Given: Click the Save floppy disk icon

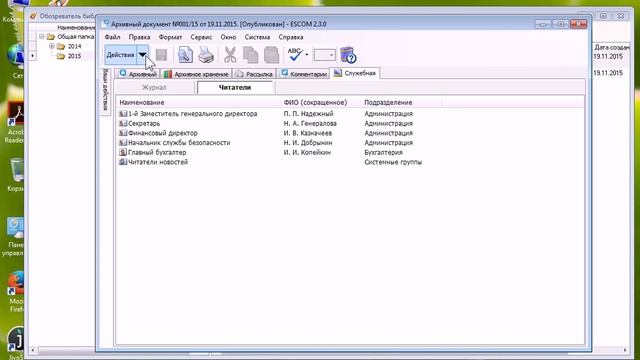Looking at the screenshot, I should (162, 55).
